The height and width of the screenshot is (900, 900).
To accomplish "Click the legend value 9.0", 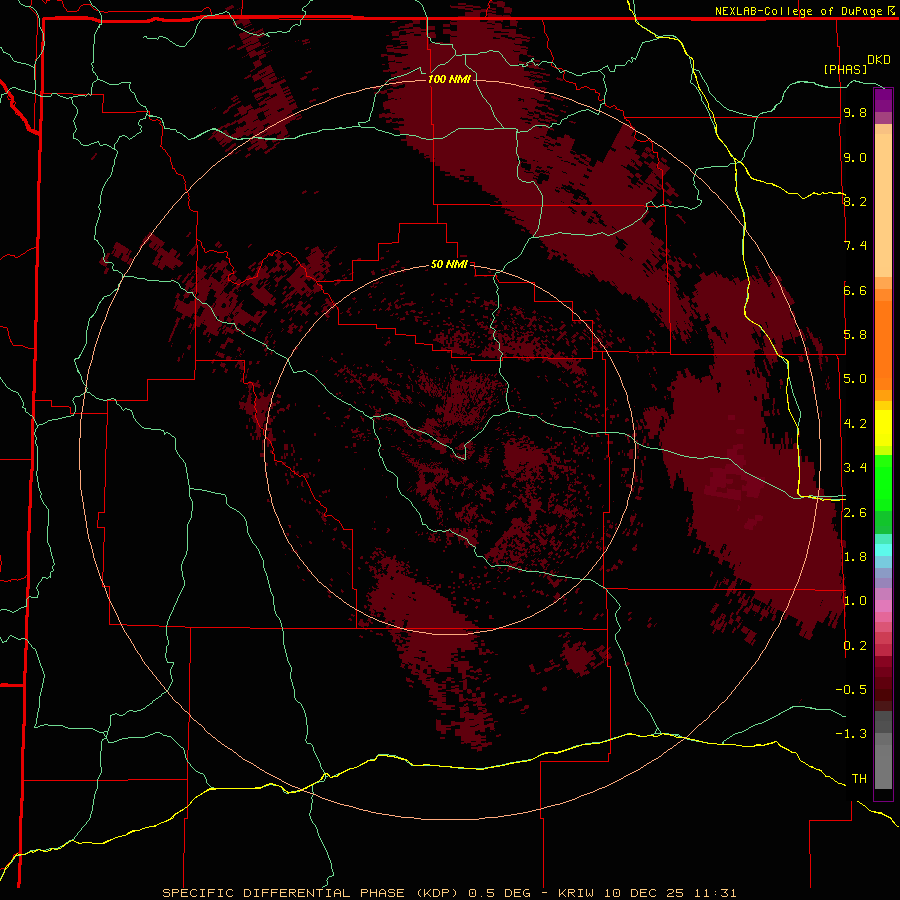I will pyautogui.click(x=855, y=157).
